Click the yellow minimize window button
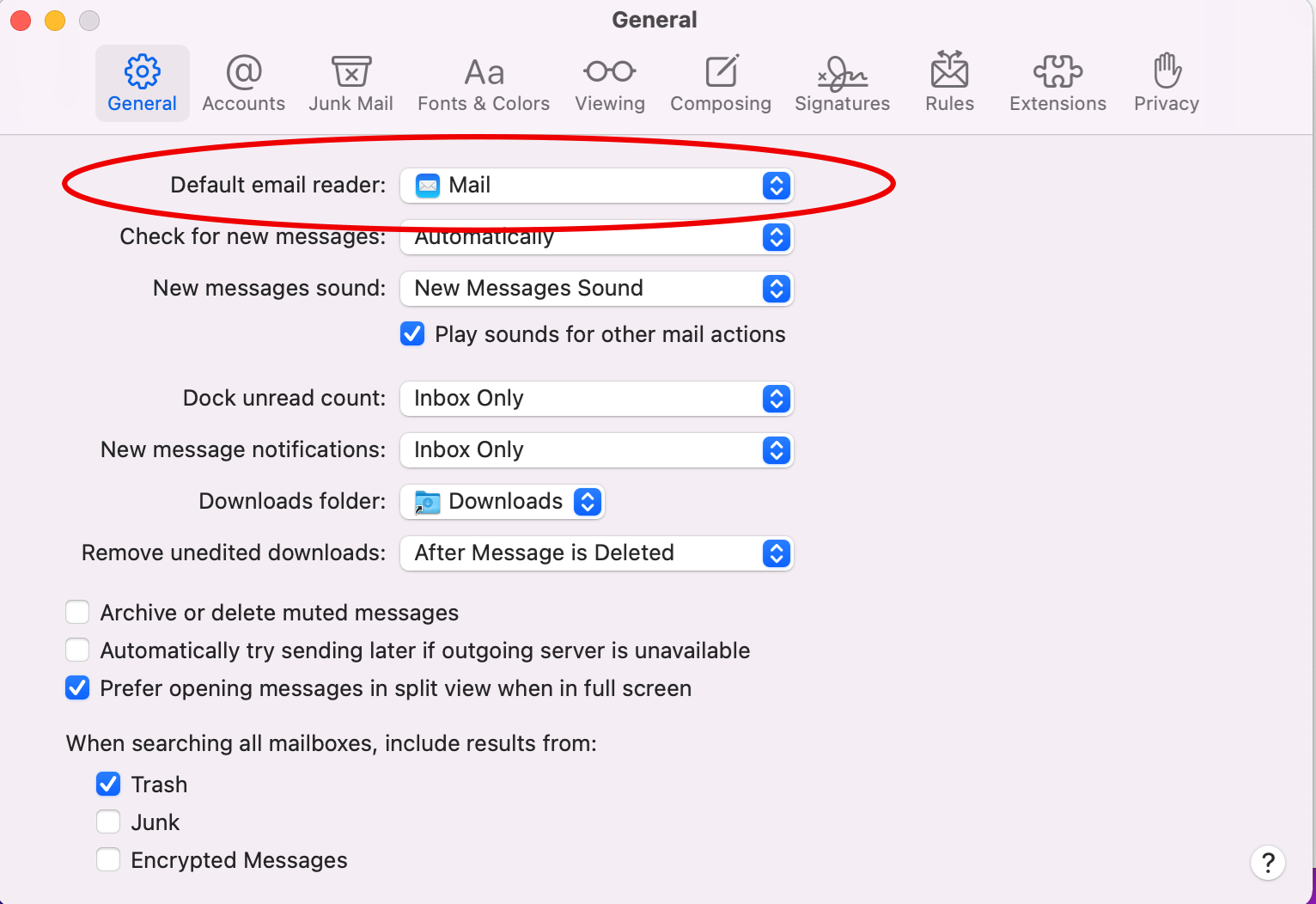1316x904 pixels. pos(55,20)
